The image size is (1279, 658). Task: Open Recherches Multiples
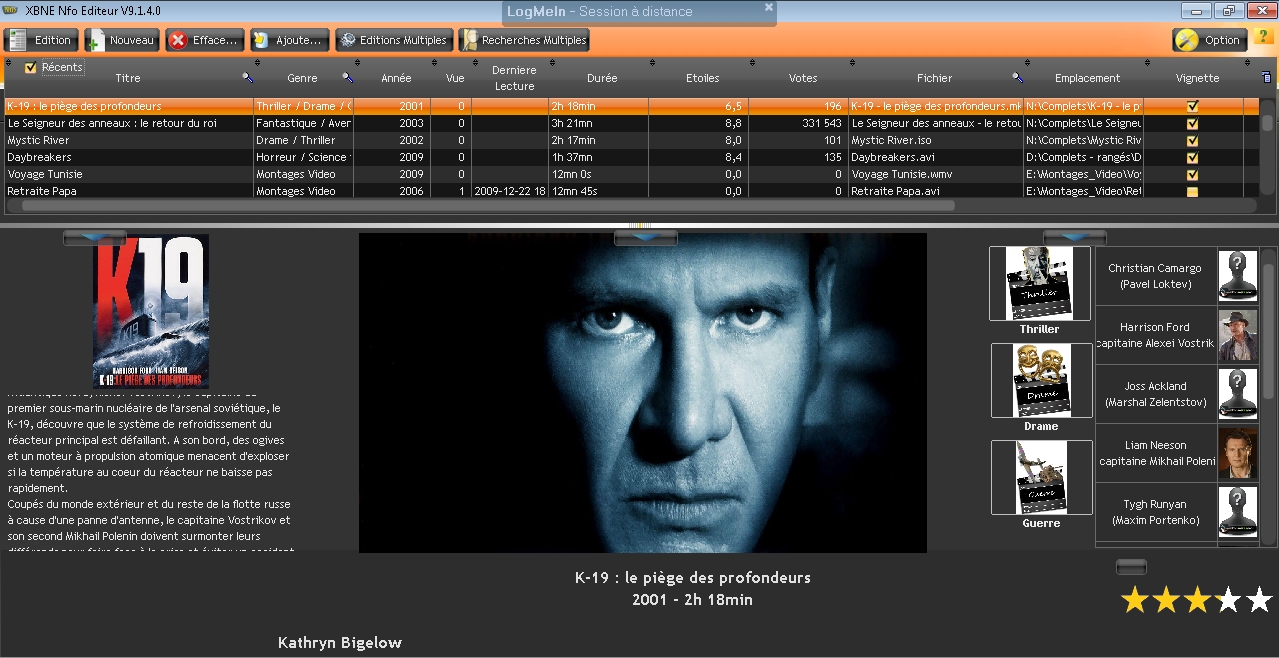point(523,40)
